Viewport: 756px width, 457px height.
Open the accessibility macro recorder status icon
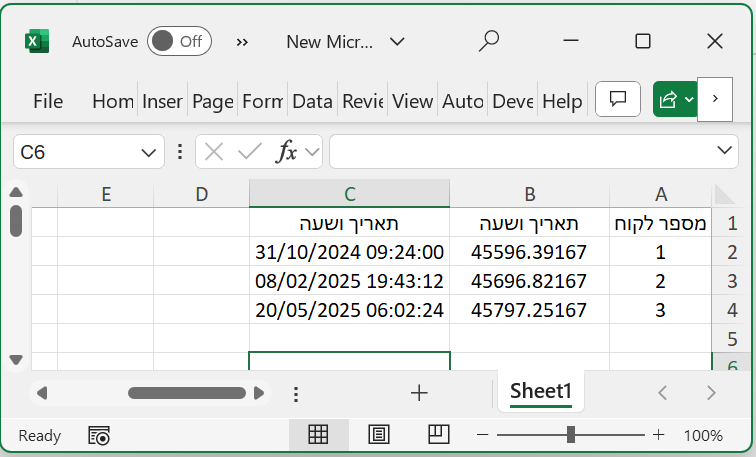coord(98,435)
